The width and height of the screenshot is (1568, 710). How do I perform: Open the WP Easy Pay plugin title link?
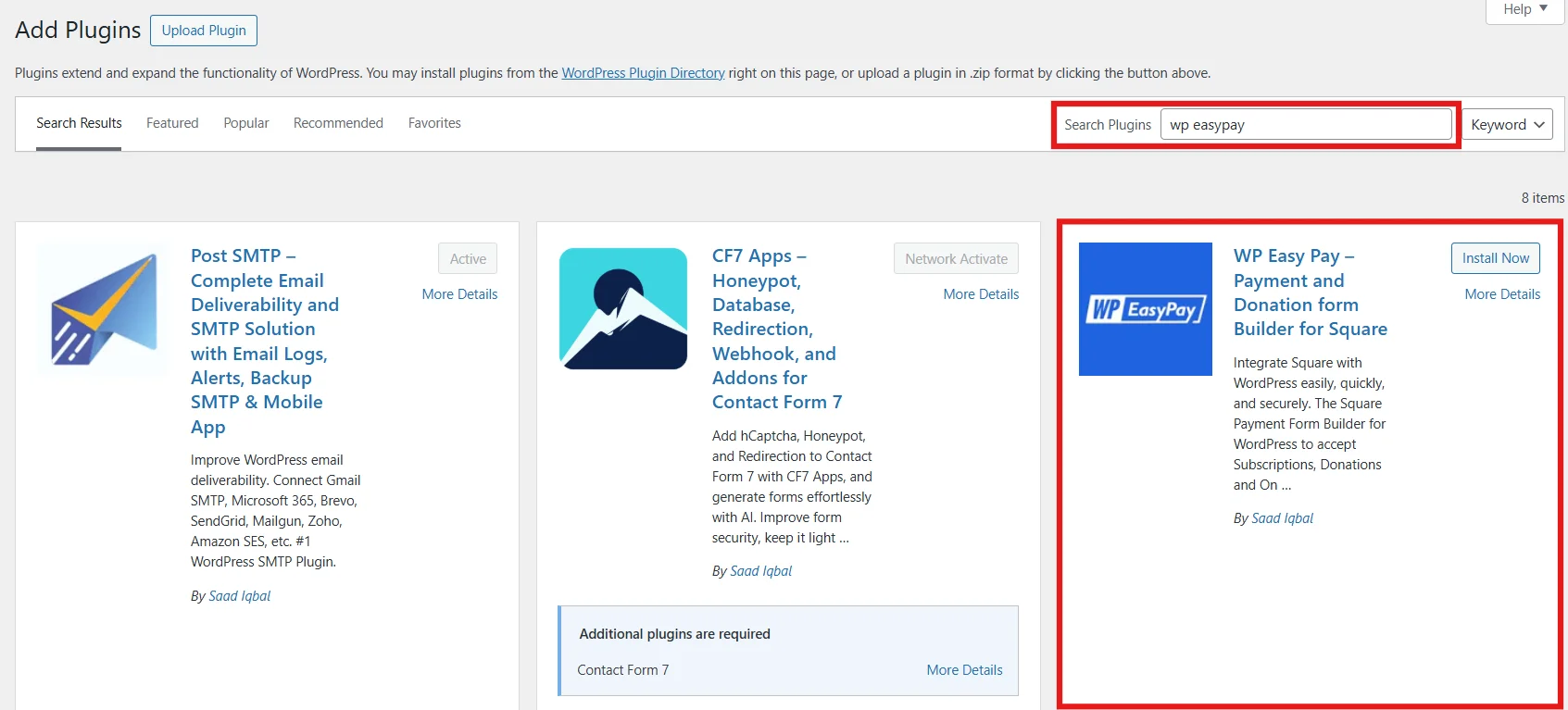tap(1311, 293)
